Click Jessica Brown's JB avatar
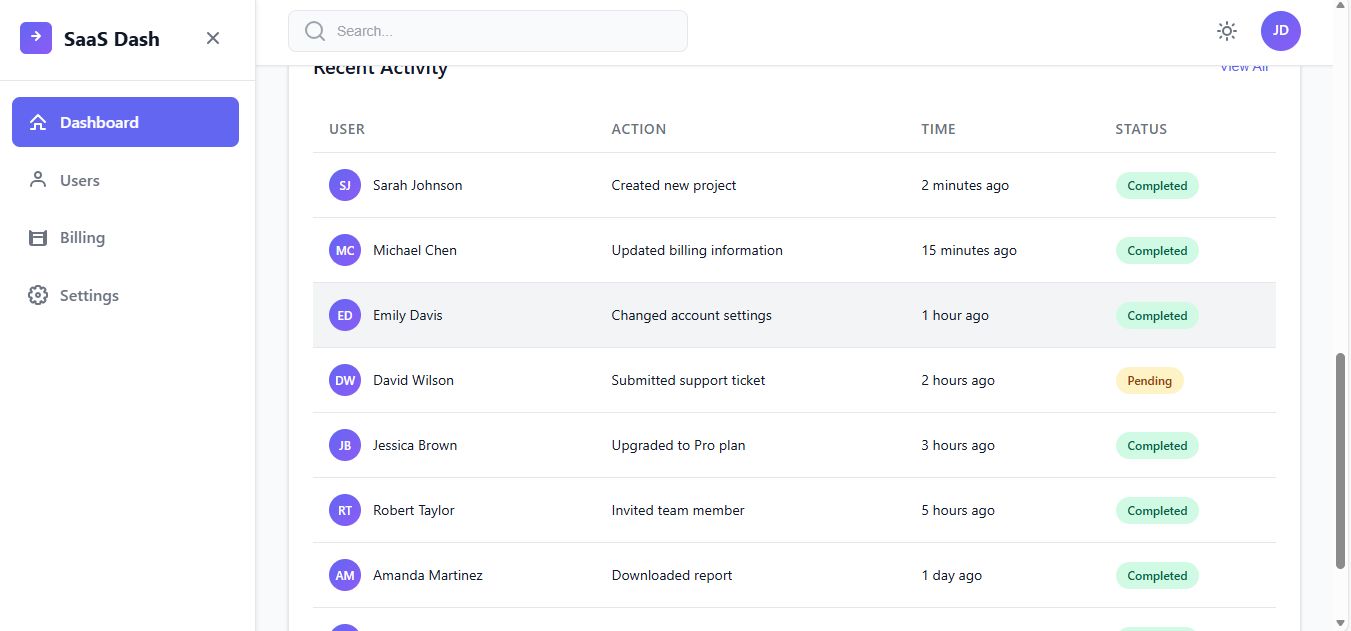The height and width of the screenshot is (631, 1351). [x=345, y=445]
